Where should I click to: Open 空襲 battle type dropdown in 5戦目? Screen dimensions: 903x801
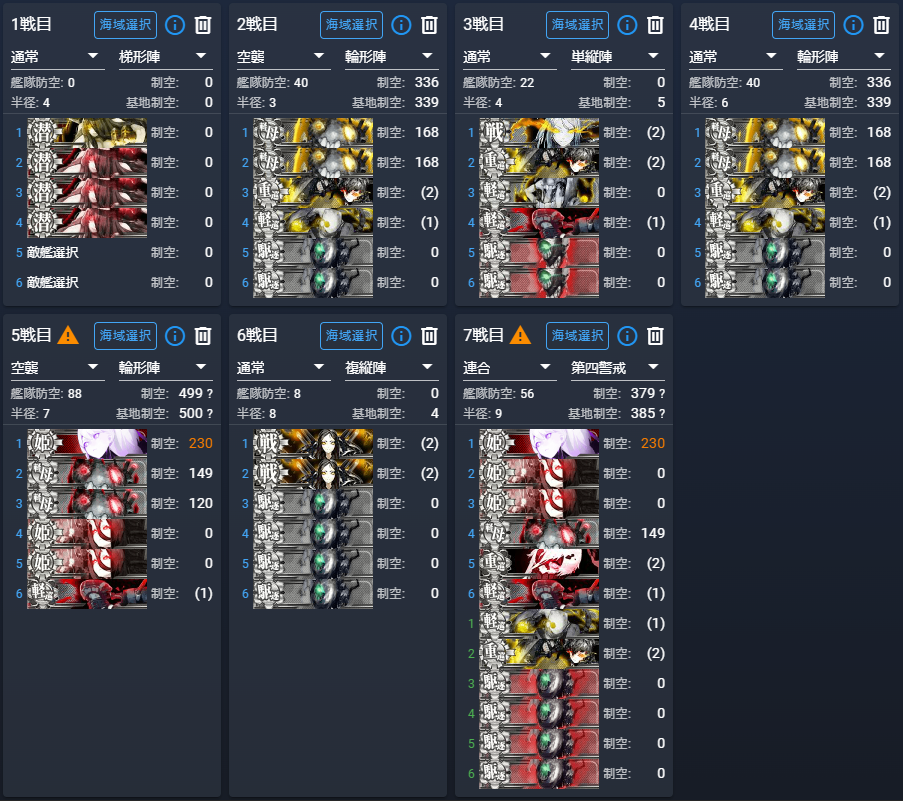pyautogui.click(x=58, y=368)
